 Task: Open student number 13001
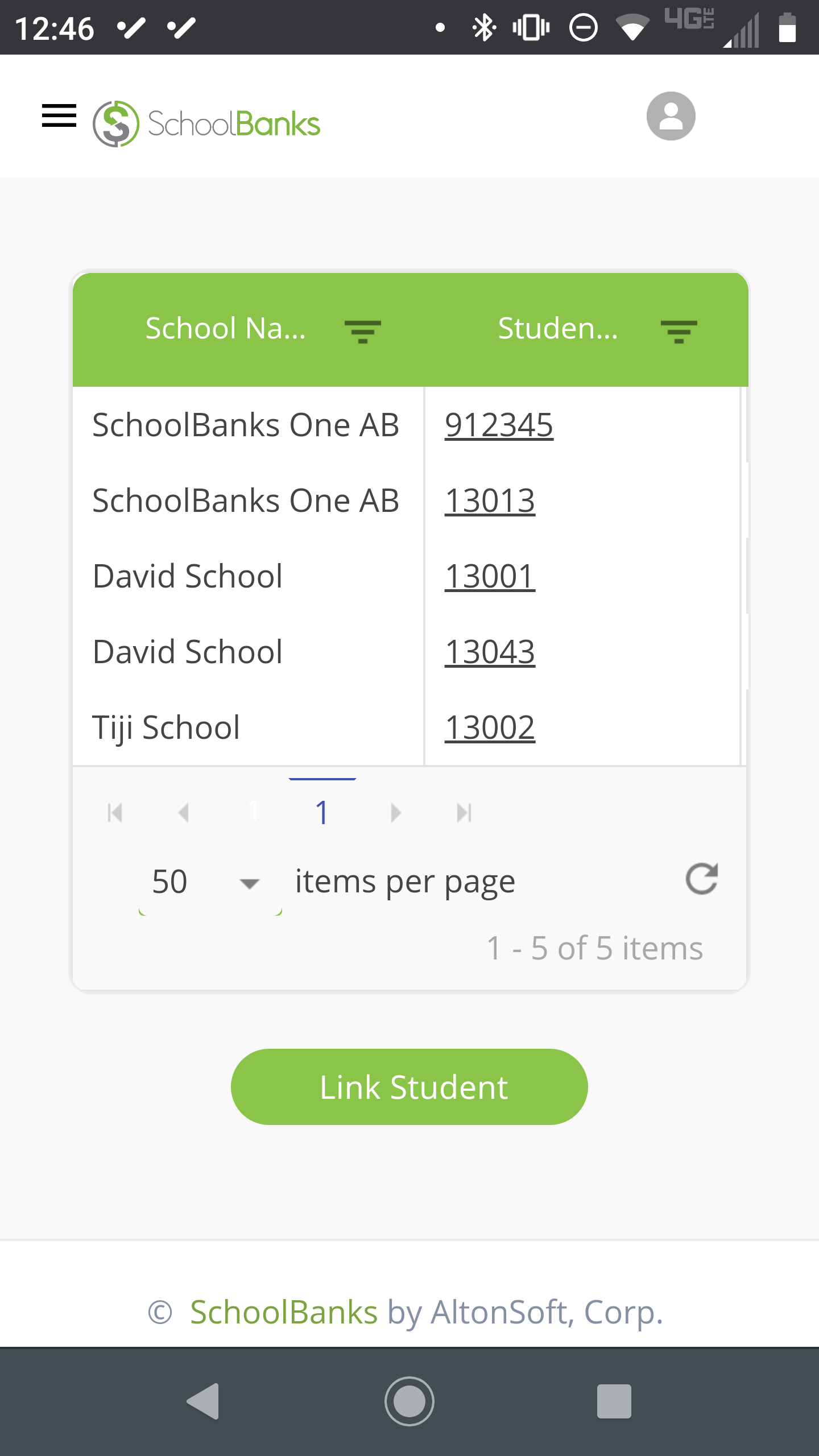(490, 576)
